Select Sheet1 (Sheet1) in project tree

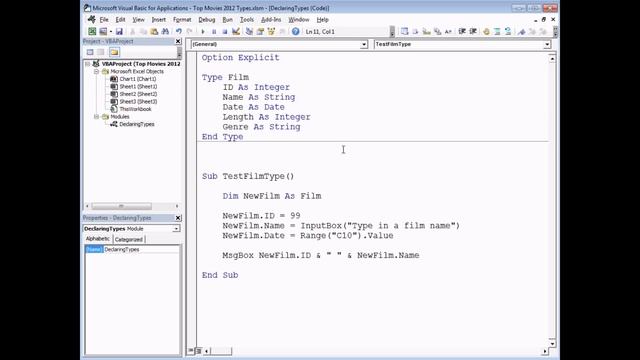pos(138,87)
